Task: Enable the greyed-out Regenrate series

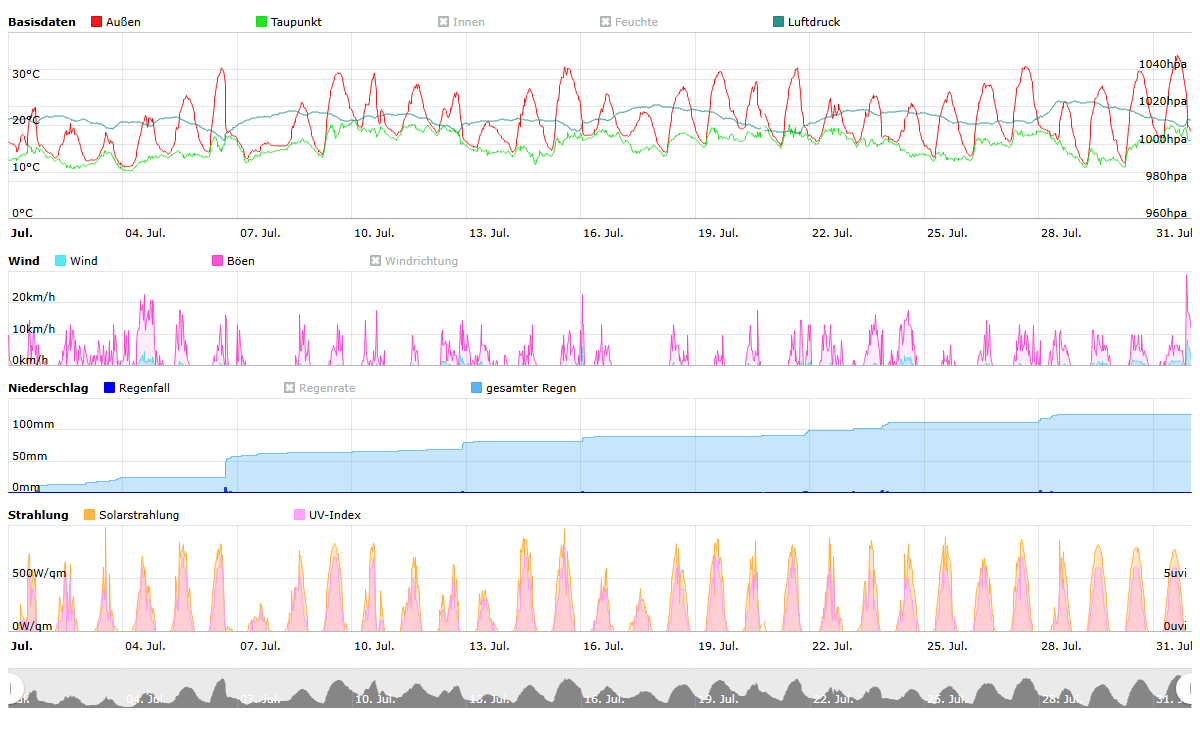Action: 319,388
